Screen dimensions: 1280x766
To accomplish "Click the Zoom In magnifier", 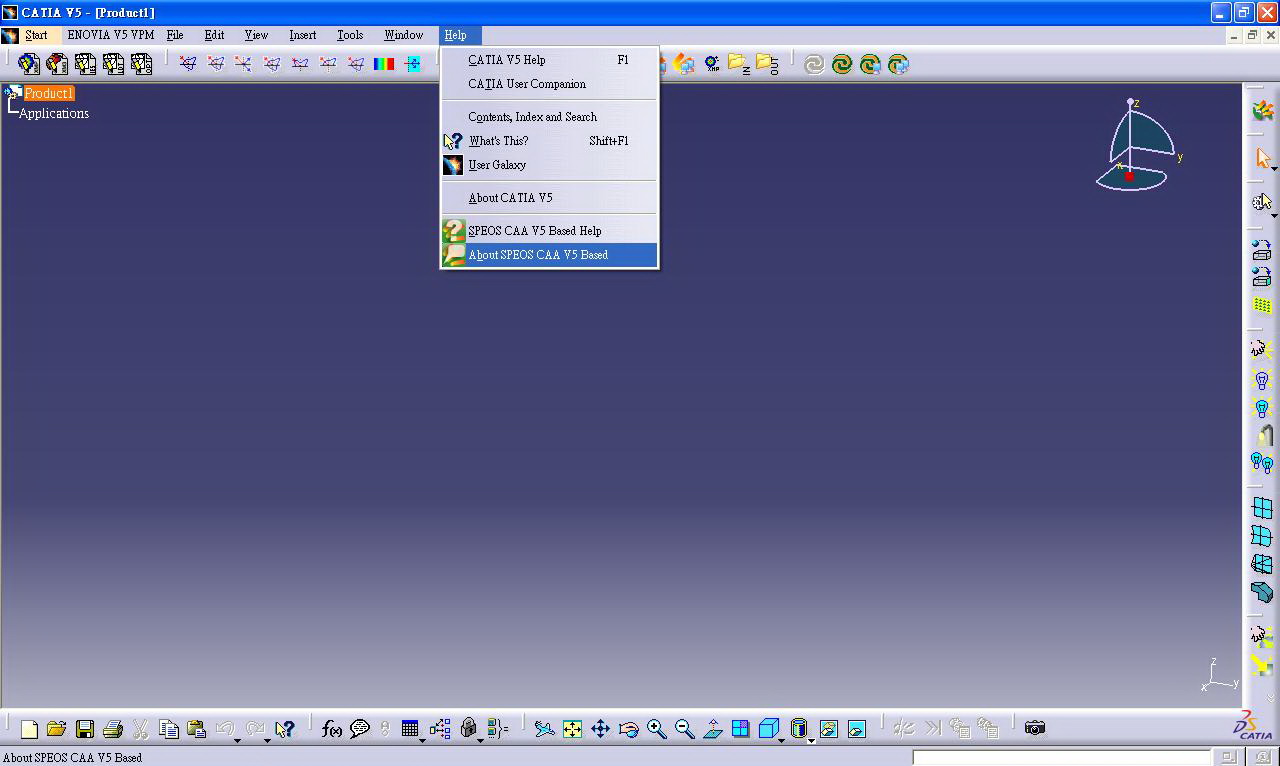I will [x=656, y=729].
